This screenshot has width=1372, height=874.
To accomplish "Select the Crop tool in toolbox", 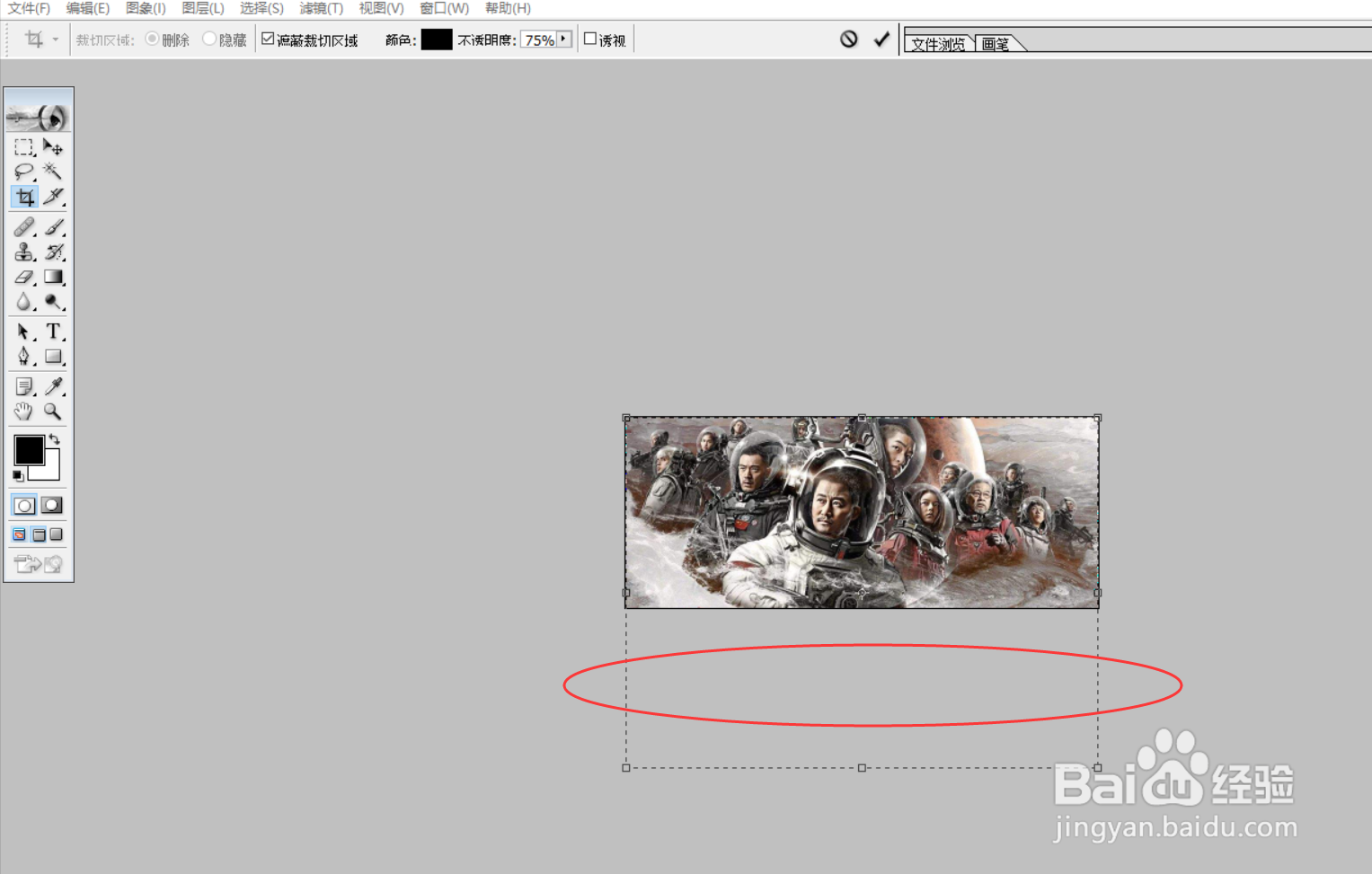I will coord(24,196).
